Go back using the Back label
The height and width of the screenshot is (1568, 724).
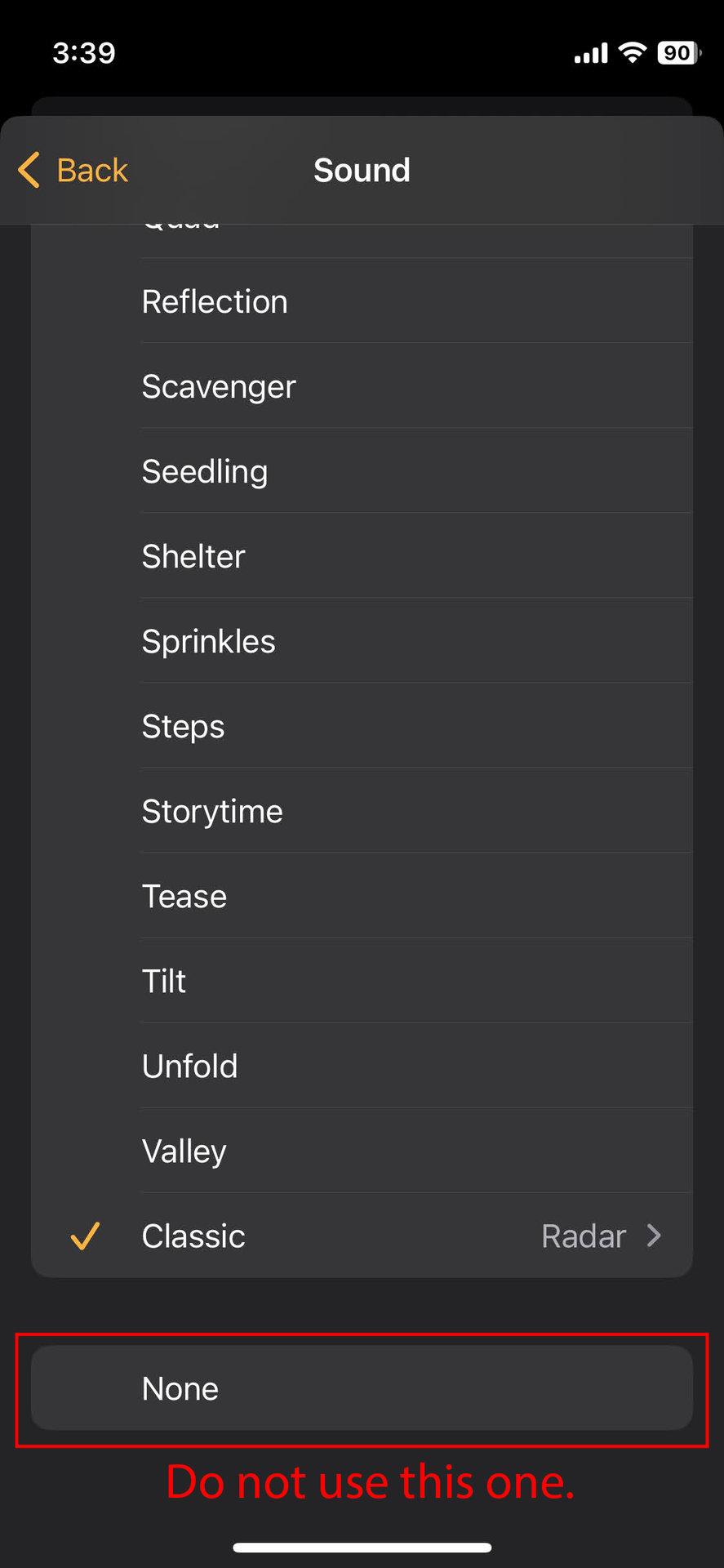pos(92,171)
